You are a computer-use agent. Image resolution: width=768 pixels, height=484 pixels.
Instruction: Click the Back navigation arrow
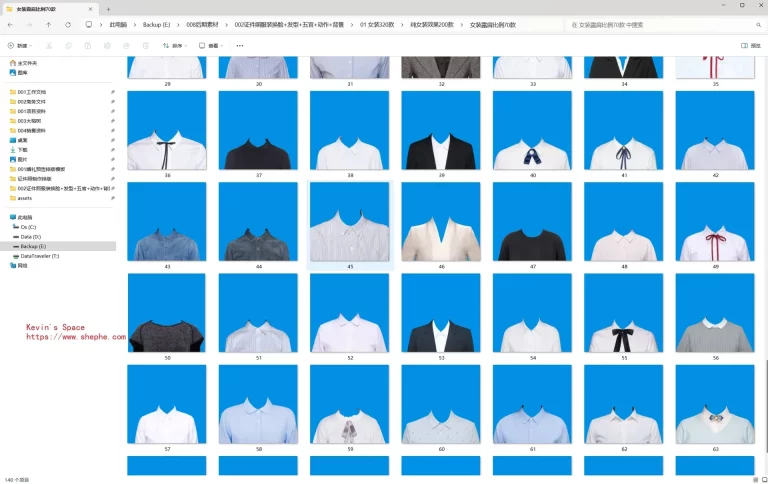[x=10, y=24]
